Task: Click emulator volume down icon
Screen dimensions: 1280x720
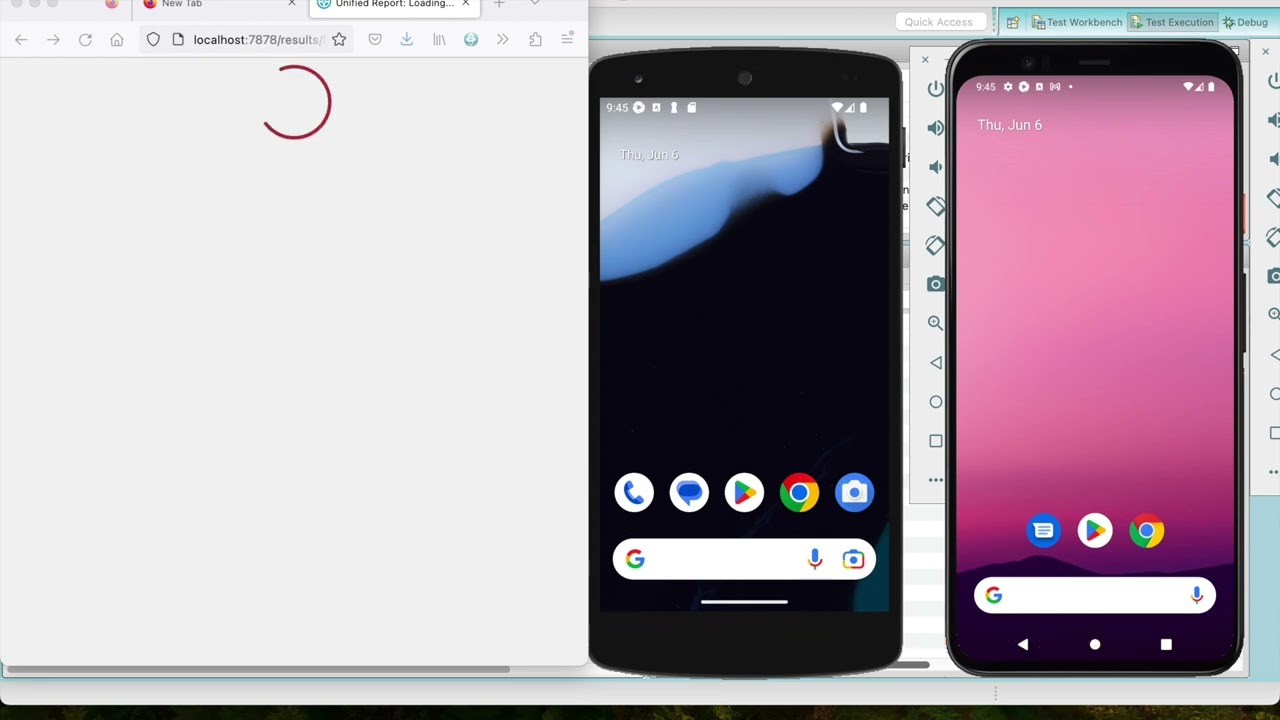Action: (935, 167)
